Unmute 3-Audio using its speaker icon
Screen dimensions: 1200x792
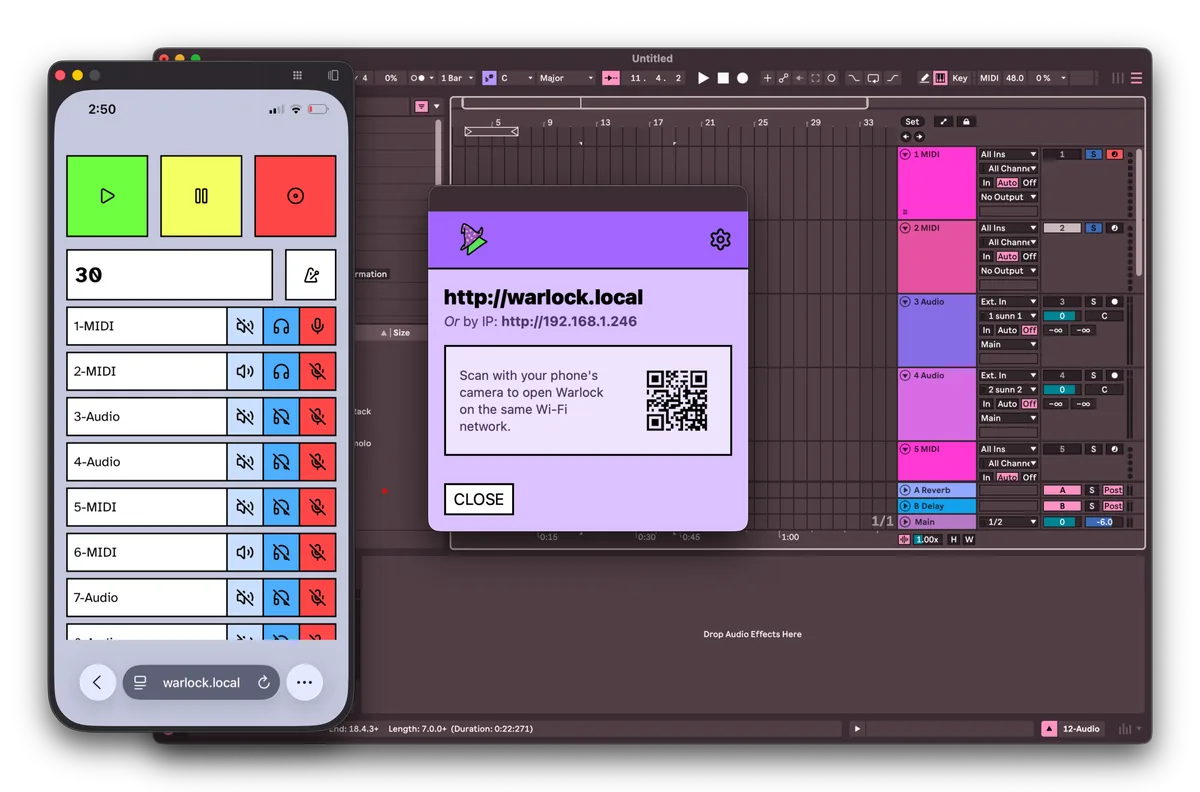[245, 416]
